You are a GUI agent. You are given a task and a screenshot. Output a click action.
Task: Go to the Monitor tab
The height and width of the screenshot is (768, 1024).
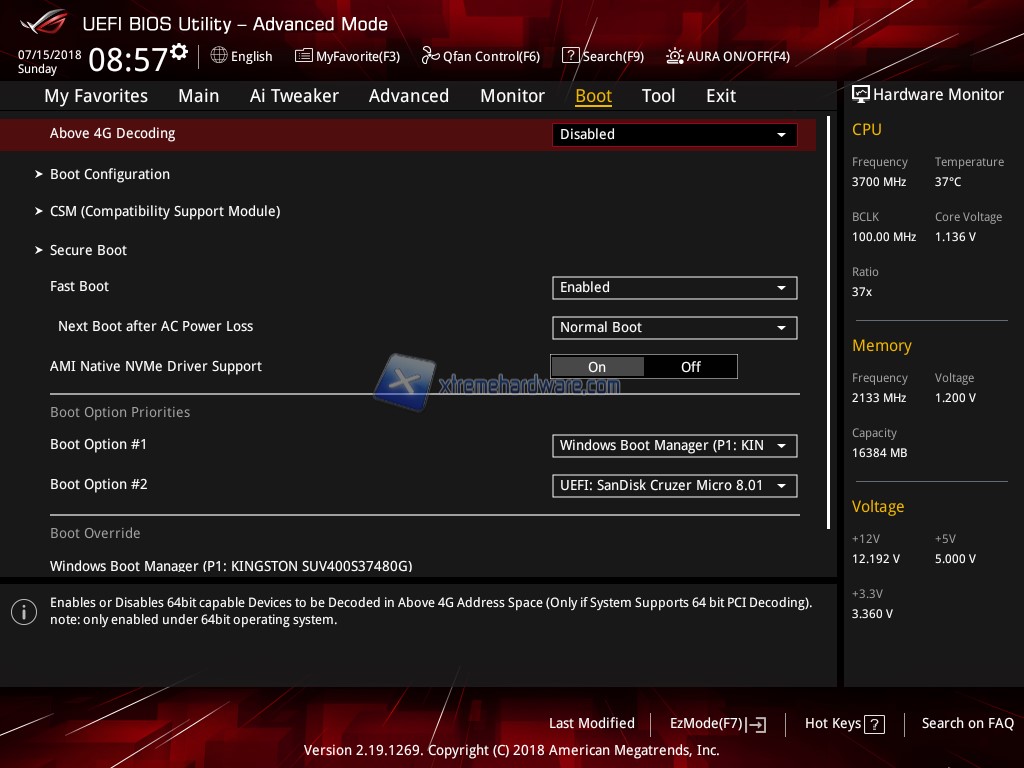pos(512,96)
